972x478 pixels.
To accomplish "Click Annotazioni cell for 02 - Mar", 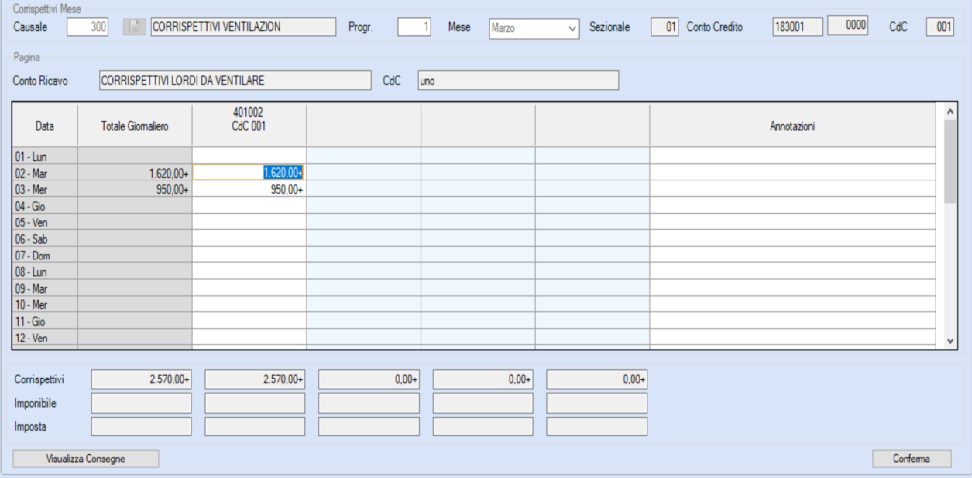I will (792, 173).
